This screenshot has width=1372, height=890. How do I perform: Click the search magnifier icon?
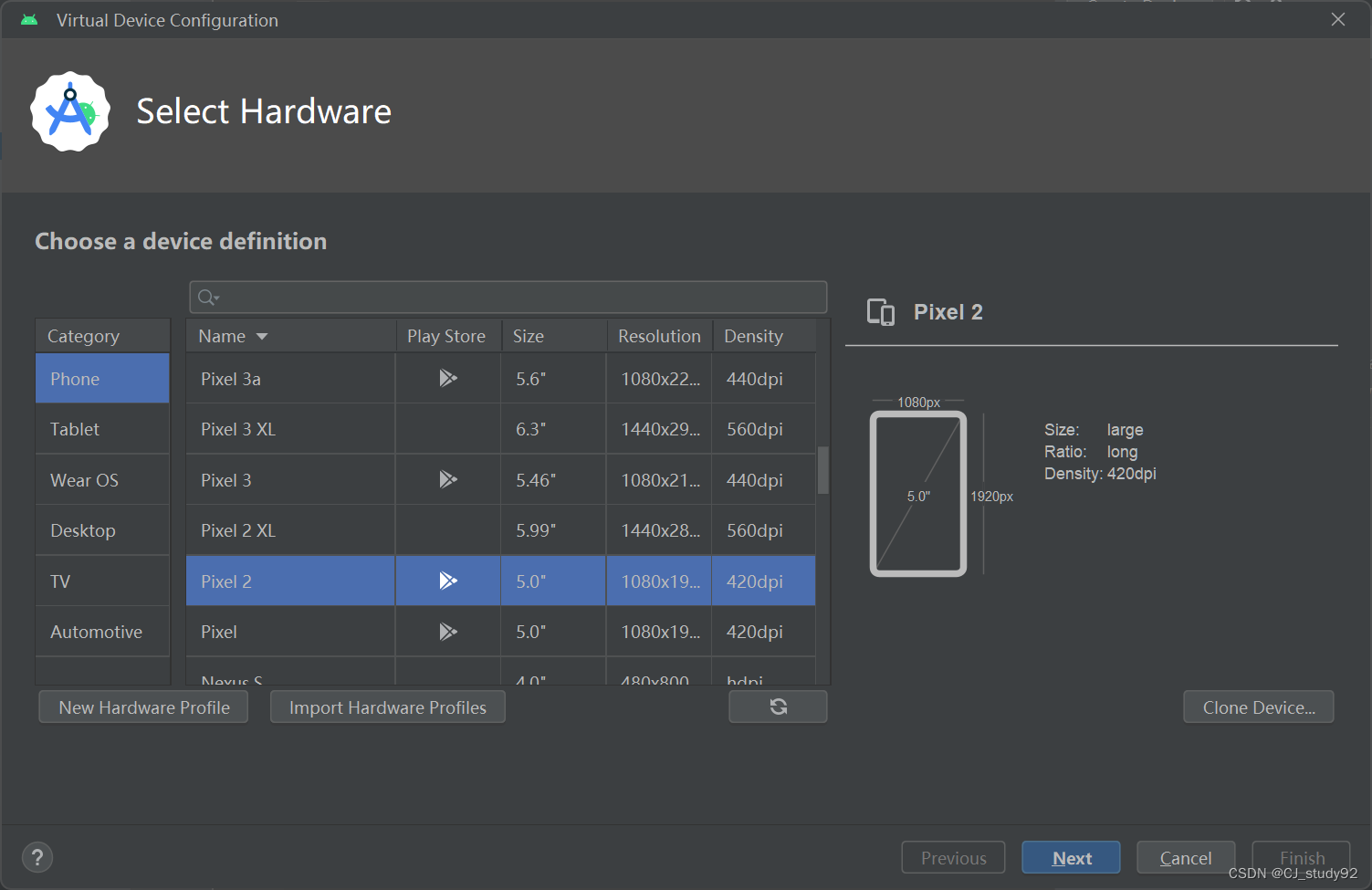pos(208,297)
